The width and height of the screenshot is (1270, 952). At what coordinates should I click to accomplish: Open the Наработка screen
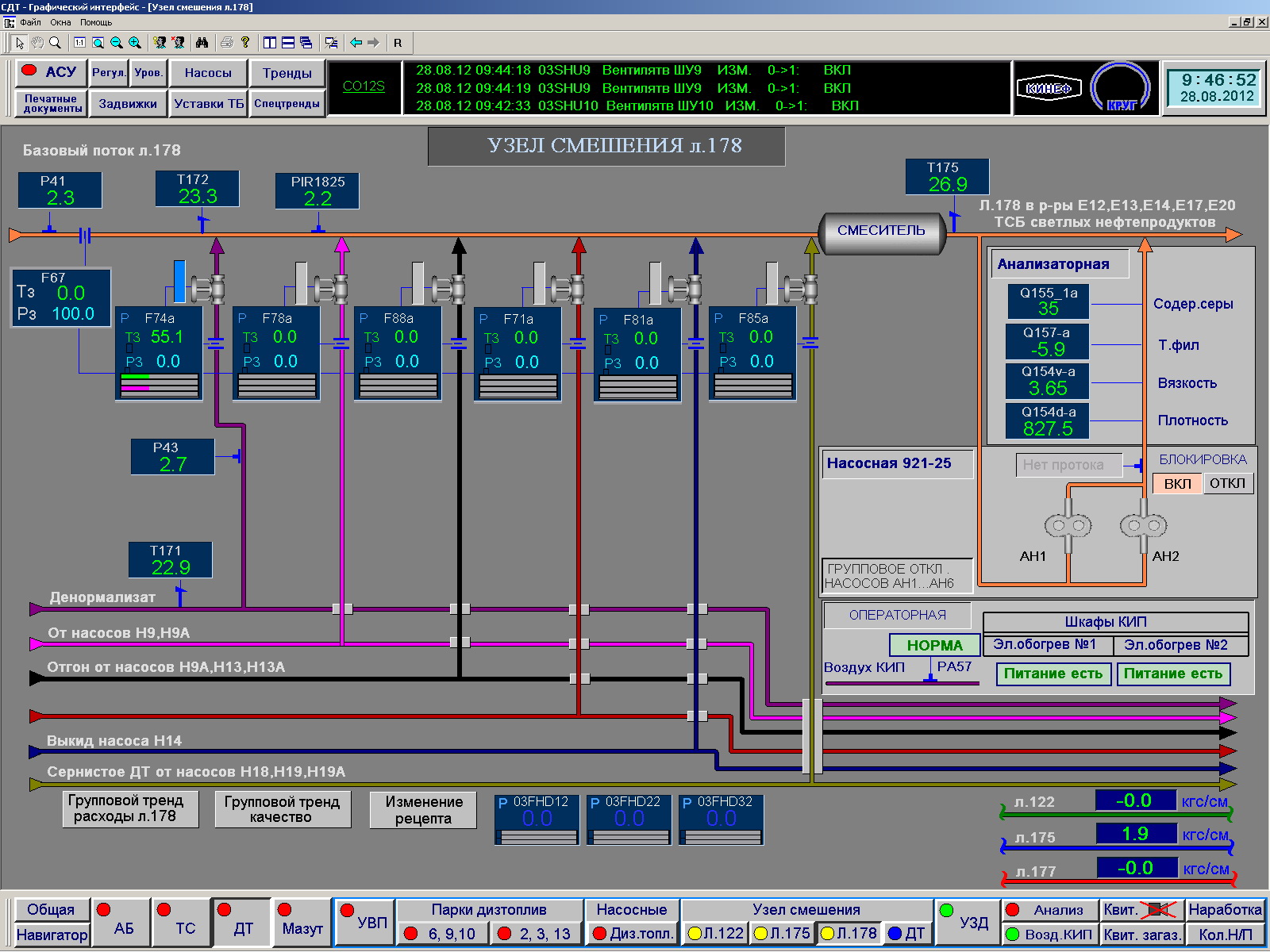tap(1225, 910)
